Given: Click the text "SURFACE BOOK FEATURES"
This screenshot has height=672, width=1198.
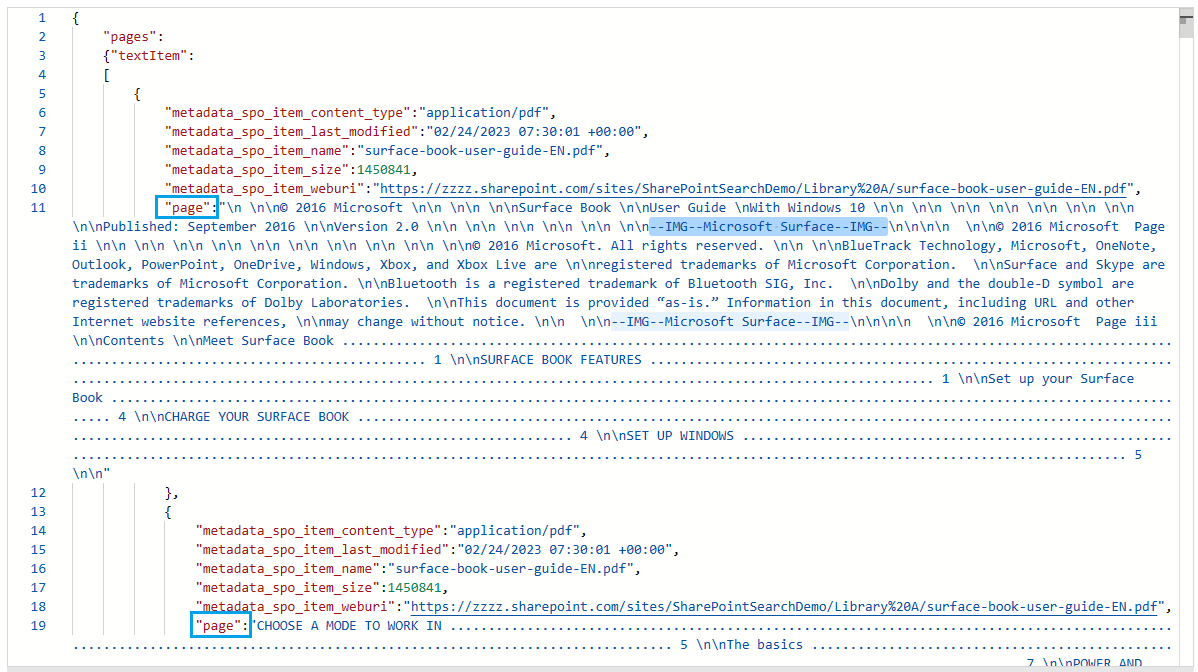Looking at the screenshot, I should (561, 360).
